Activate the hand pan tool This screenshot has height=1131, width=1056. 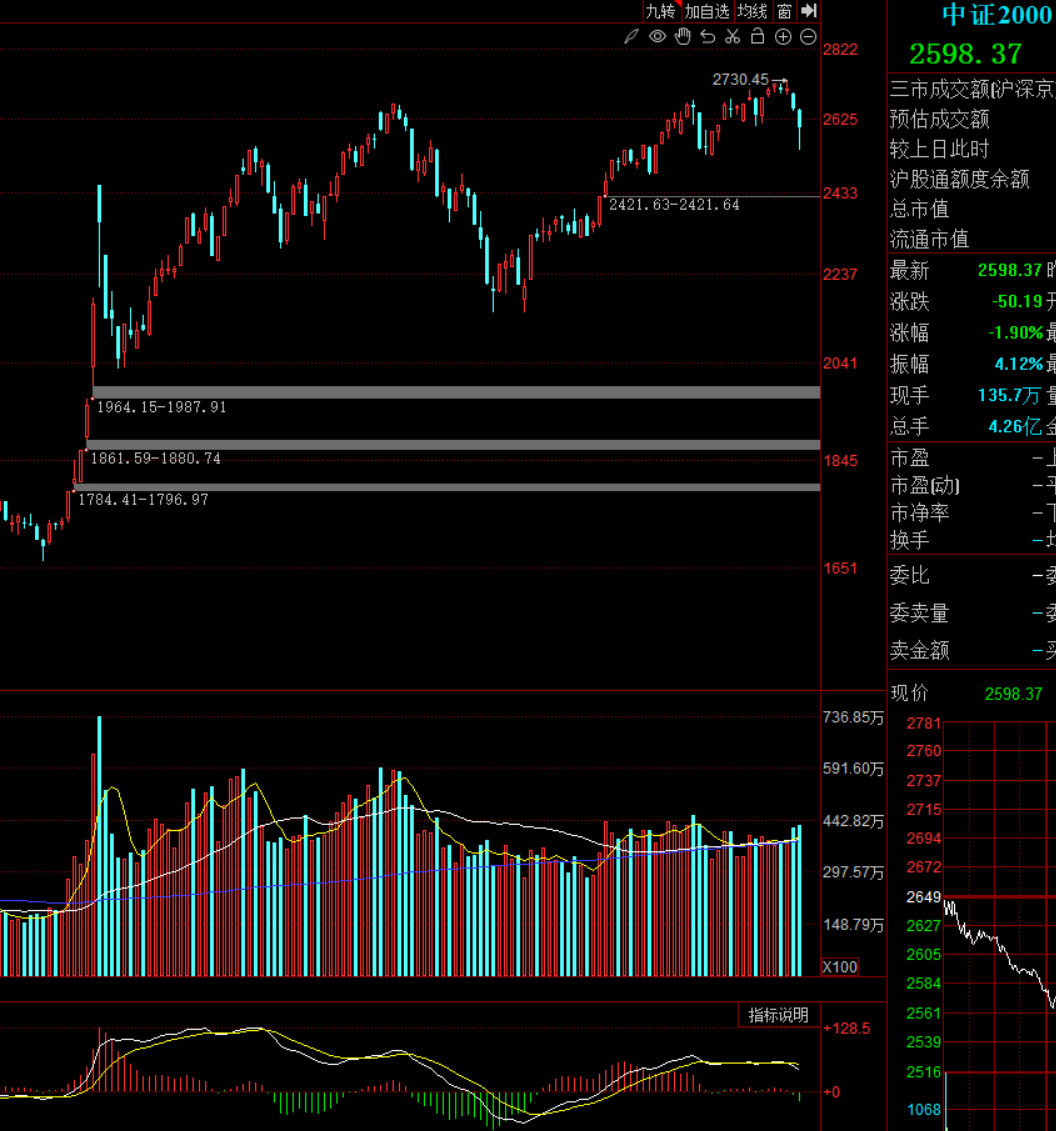click(x=683, y=37)
